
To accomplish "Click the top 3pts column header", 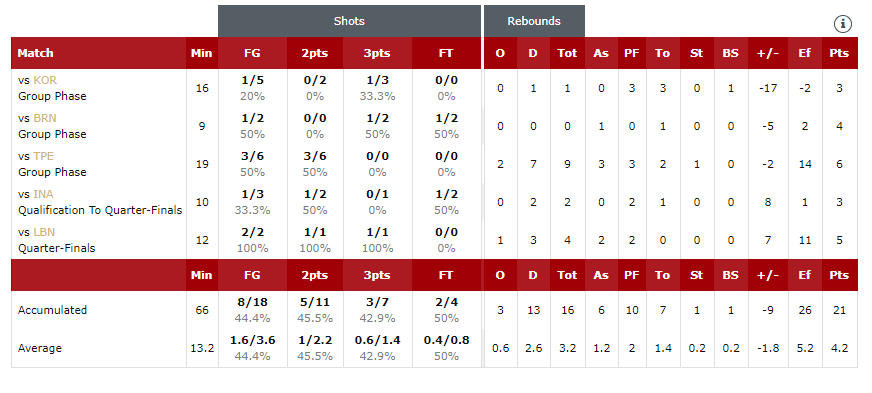I will coord(378,53).
